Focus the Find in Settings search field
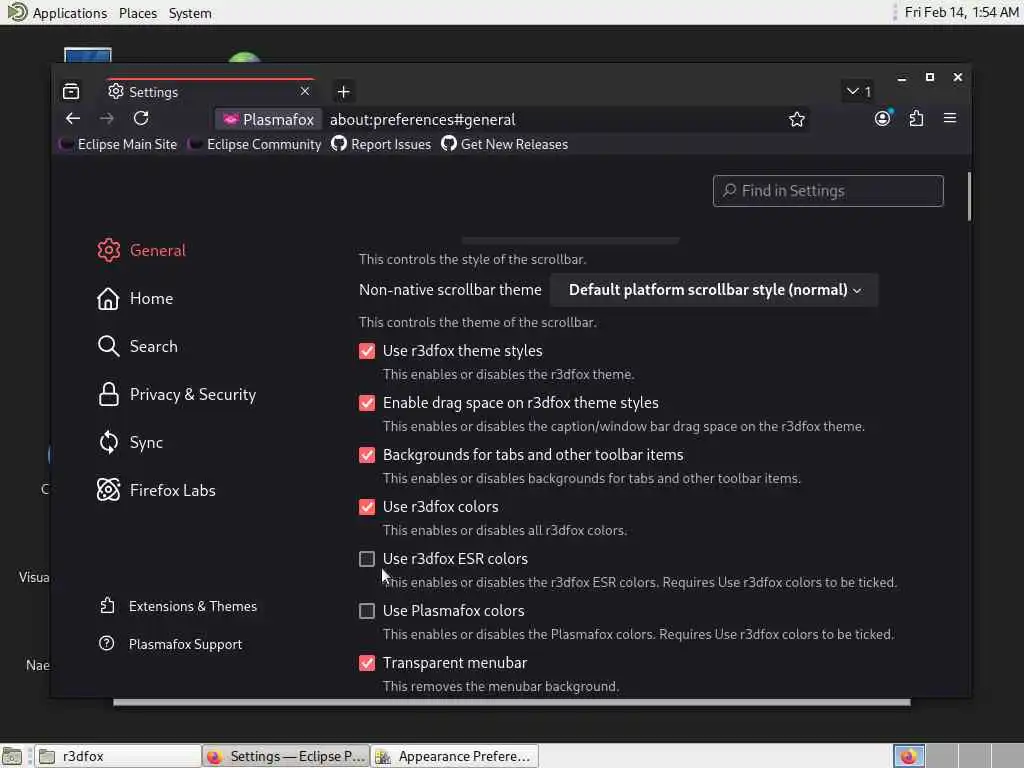 click(x=827, y=191)
